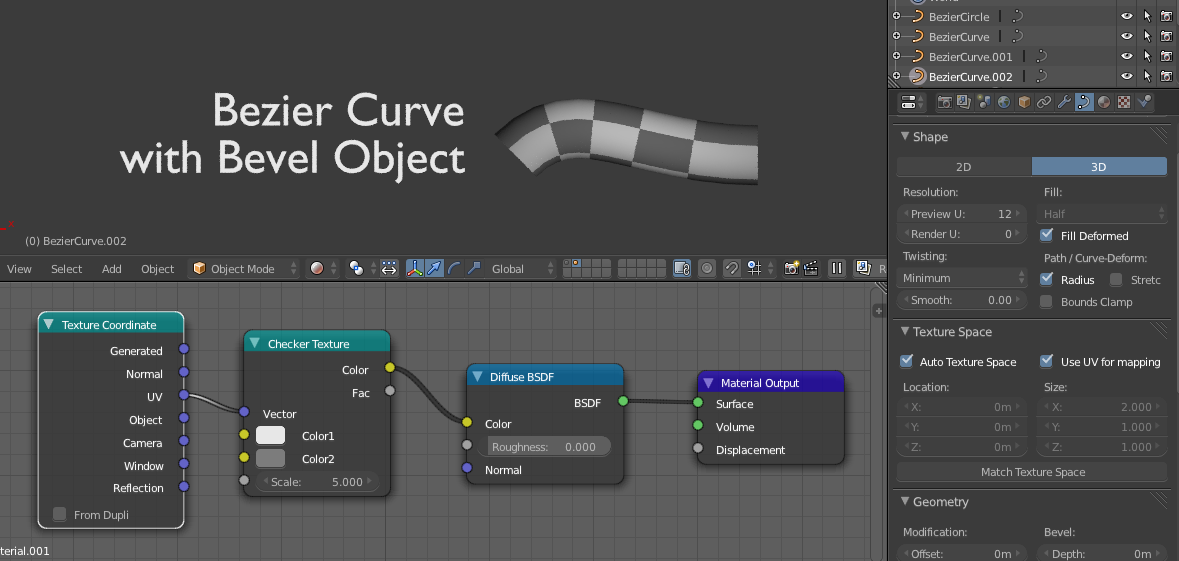The image size is (1179, 561).
Task: Select the rotate manipulator arc
Action: click(454, 268)
